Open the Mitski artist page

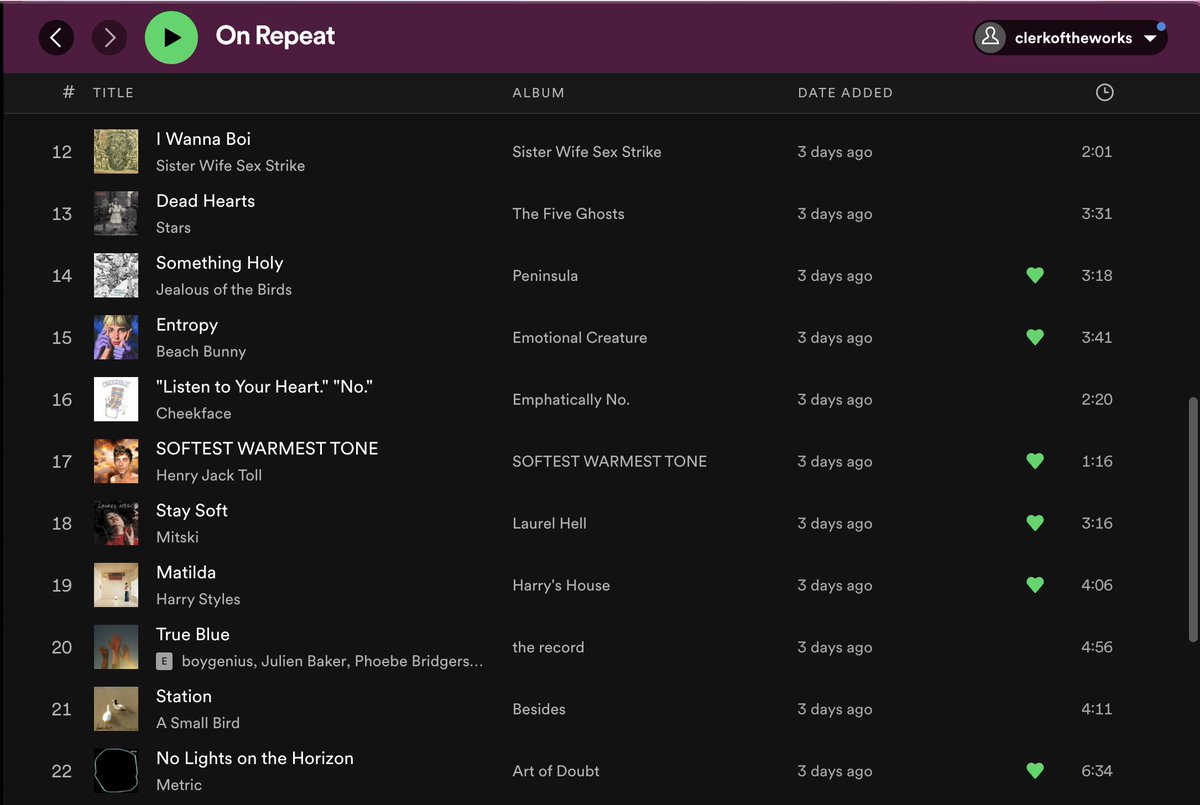point(177,538)
